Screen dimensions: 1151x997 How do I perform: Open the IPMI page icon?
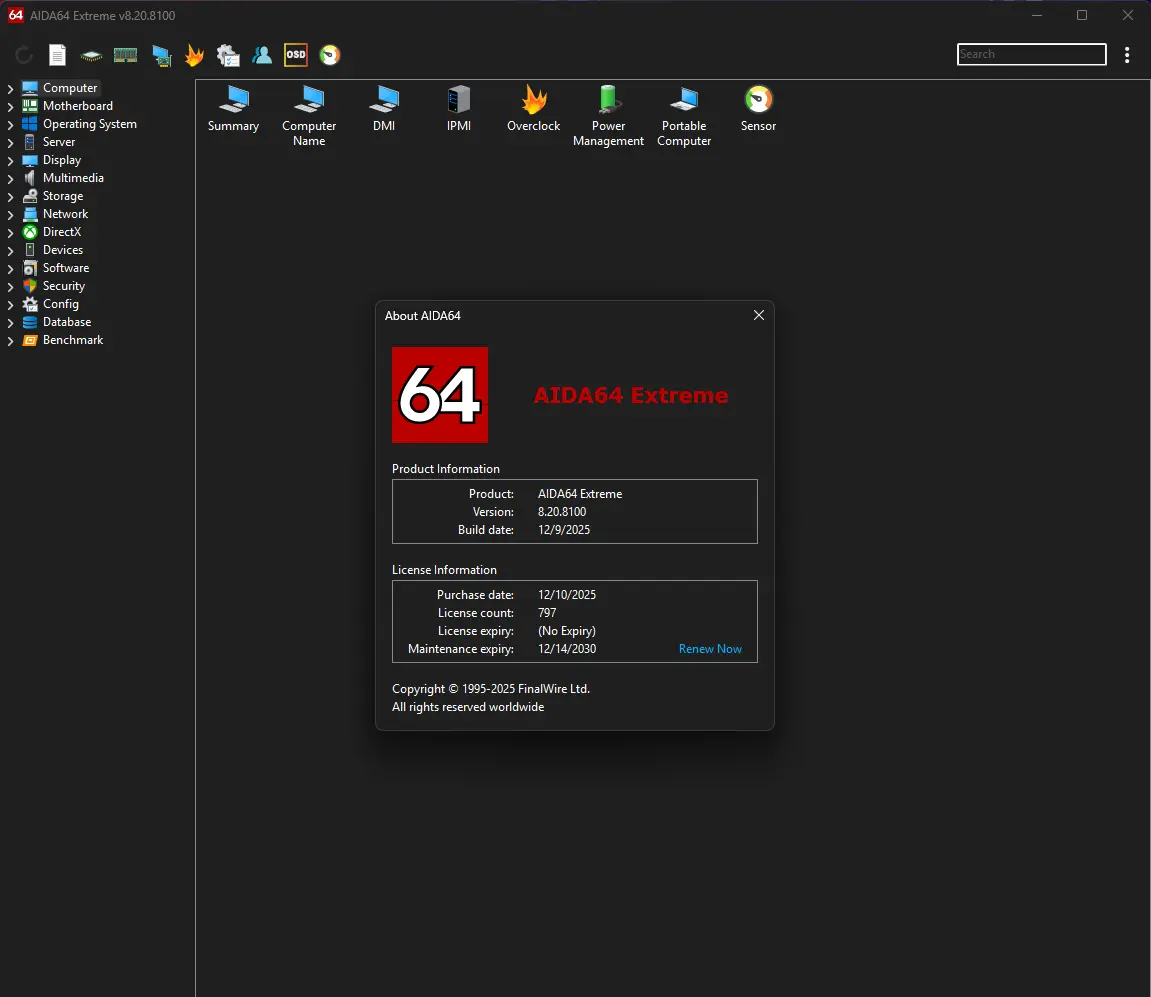click(x=459, y=109)
